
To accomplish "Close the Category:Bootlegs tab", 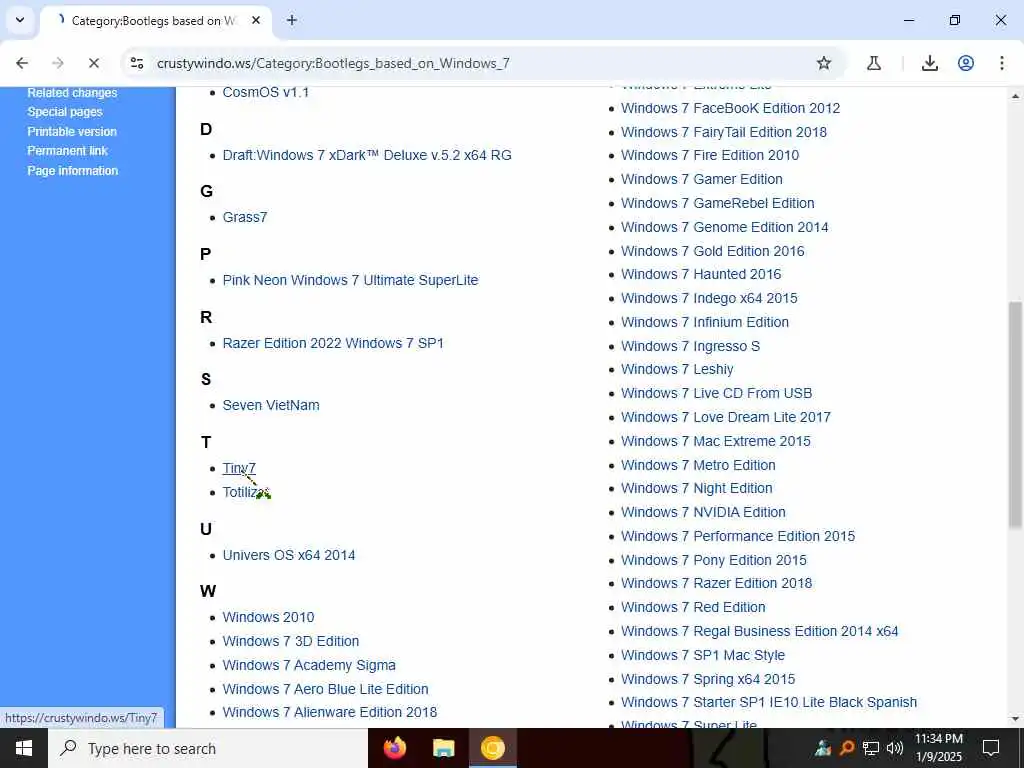I will coord(256,20).
